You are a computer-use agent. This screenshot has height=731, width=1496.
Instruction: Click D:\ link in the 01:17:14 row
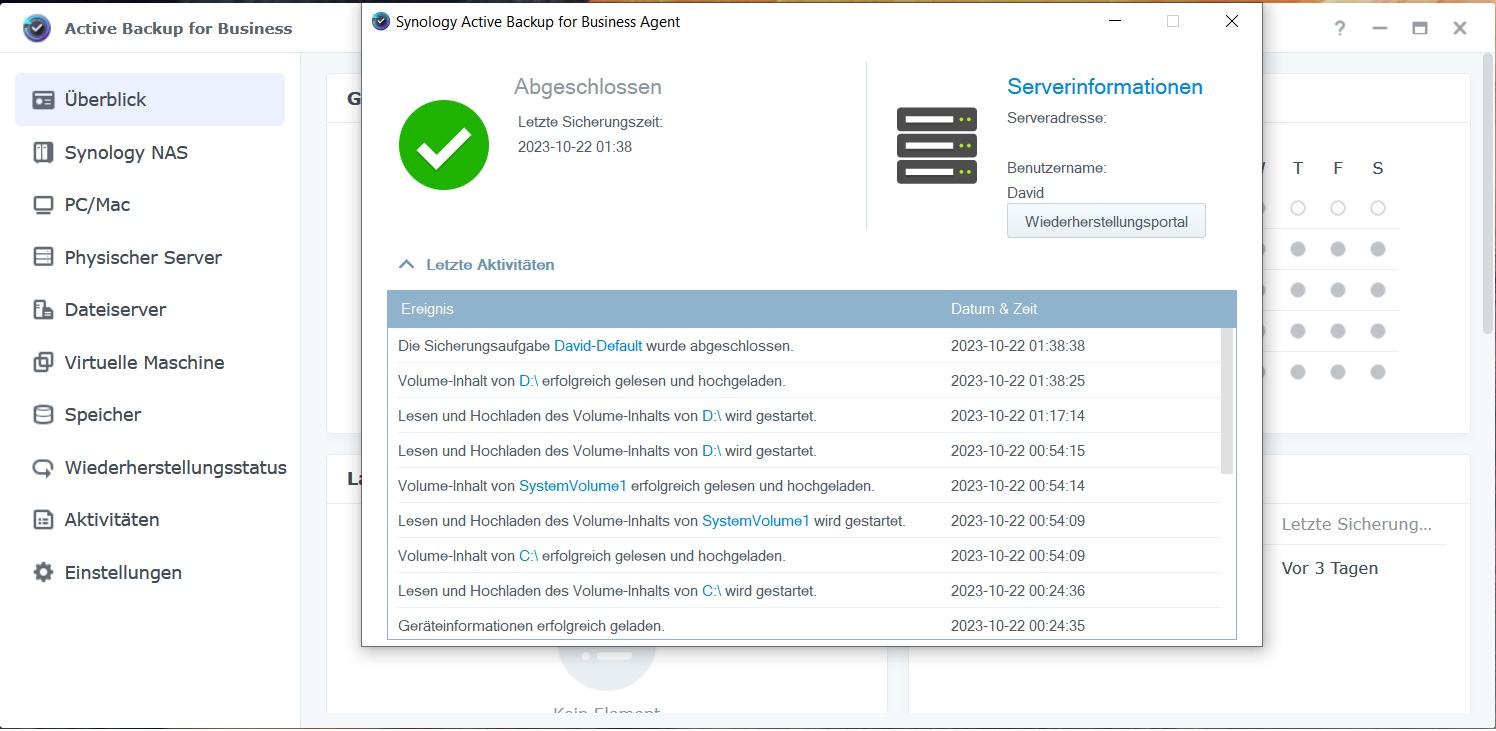(712, 416)
